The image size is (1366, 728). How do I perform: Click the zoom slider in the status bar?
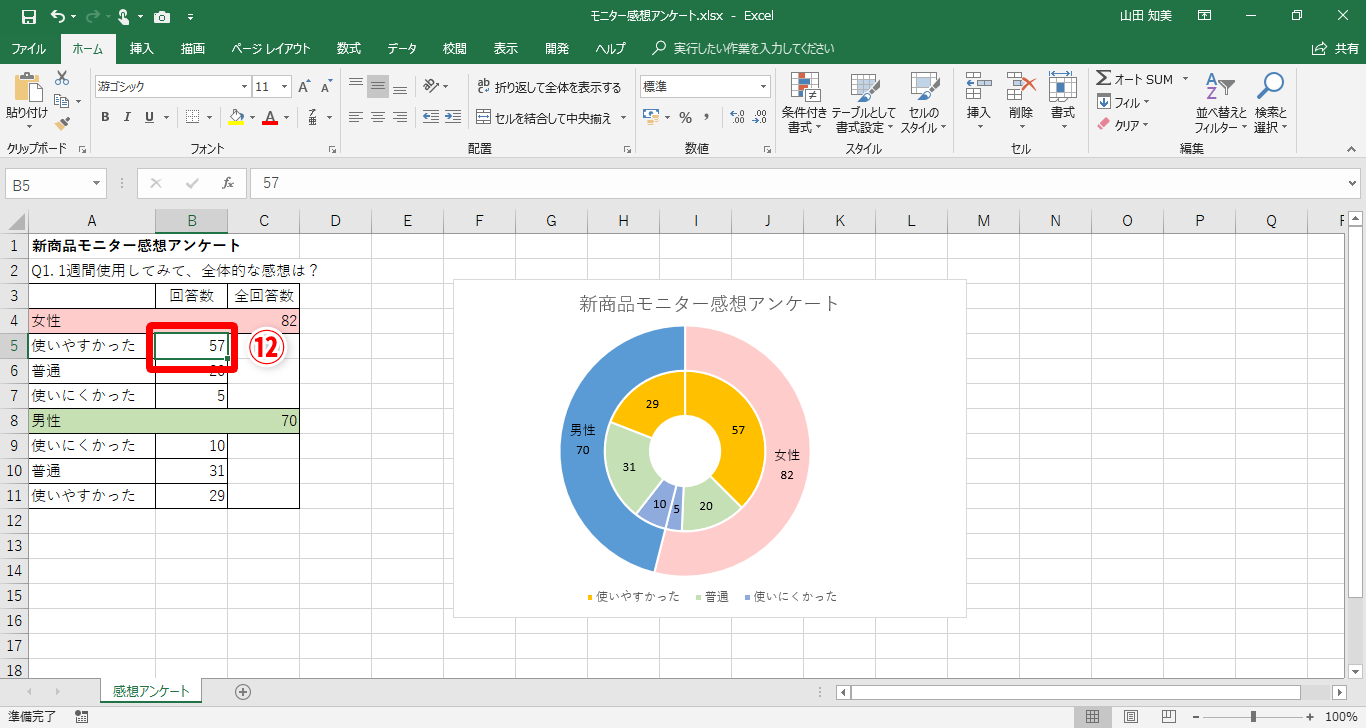[1253, 716]
